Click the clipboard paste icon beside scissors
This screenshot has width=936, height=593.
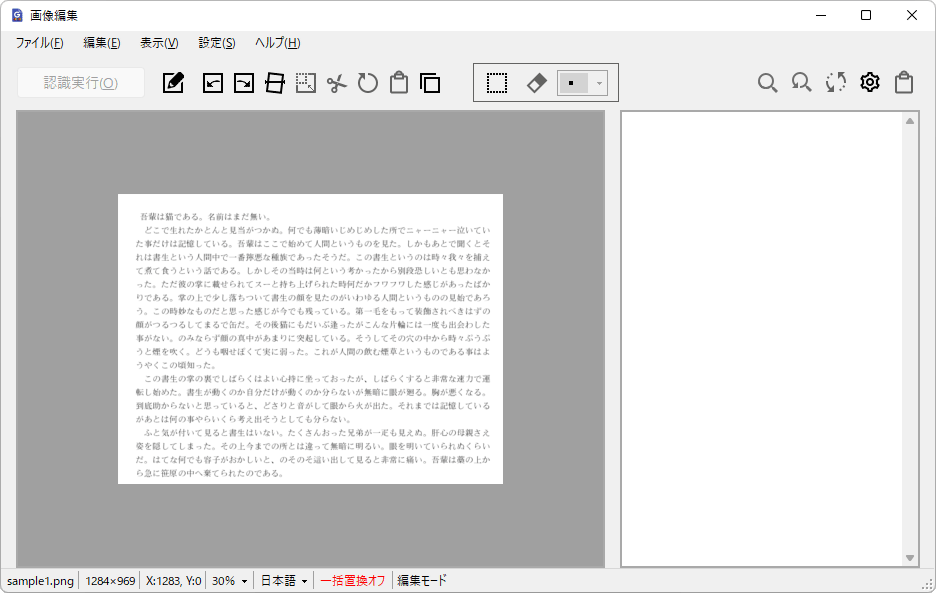tap(399, 82)
